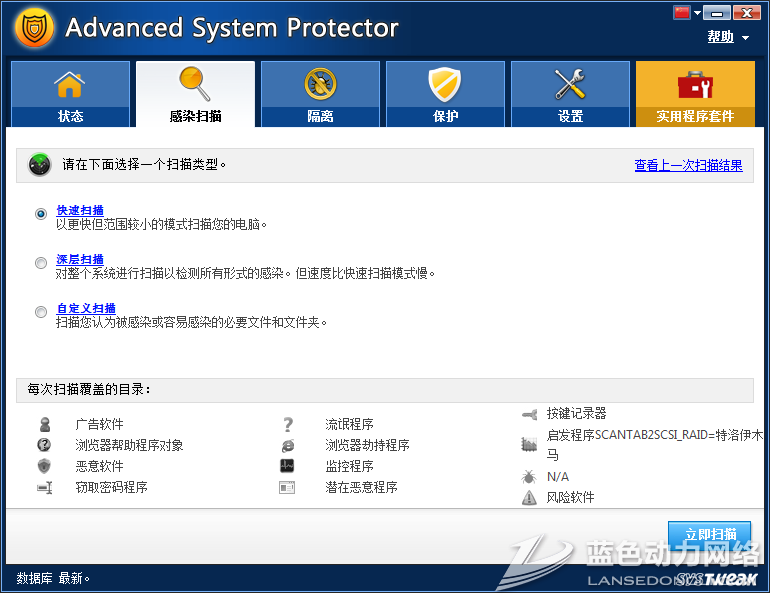Viewport: 770px width, 593px height.
Task: Click the risk software (风险软件) warning icon
Action: (529, 498)
